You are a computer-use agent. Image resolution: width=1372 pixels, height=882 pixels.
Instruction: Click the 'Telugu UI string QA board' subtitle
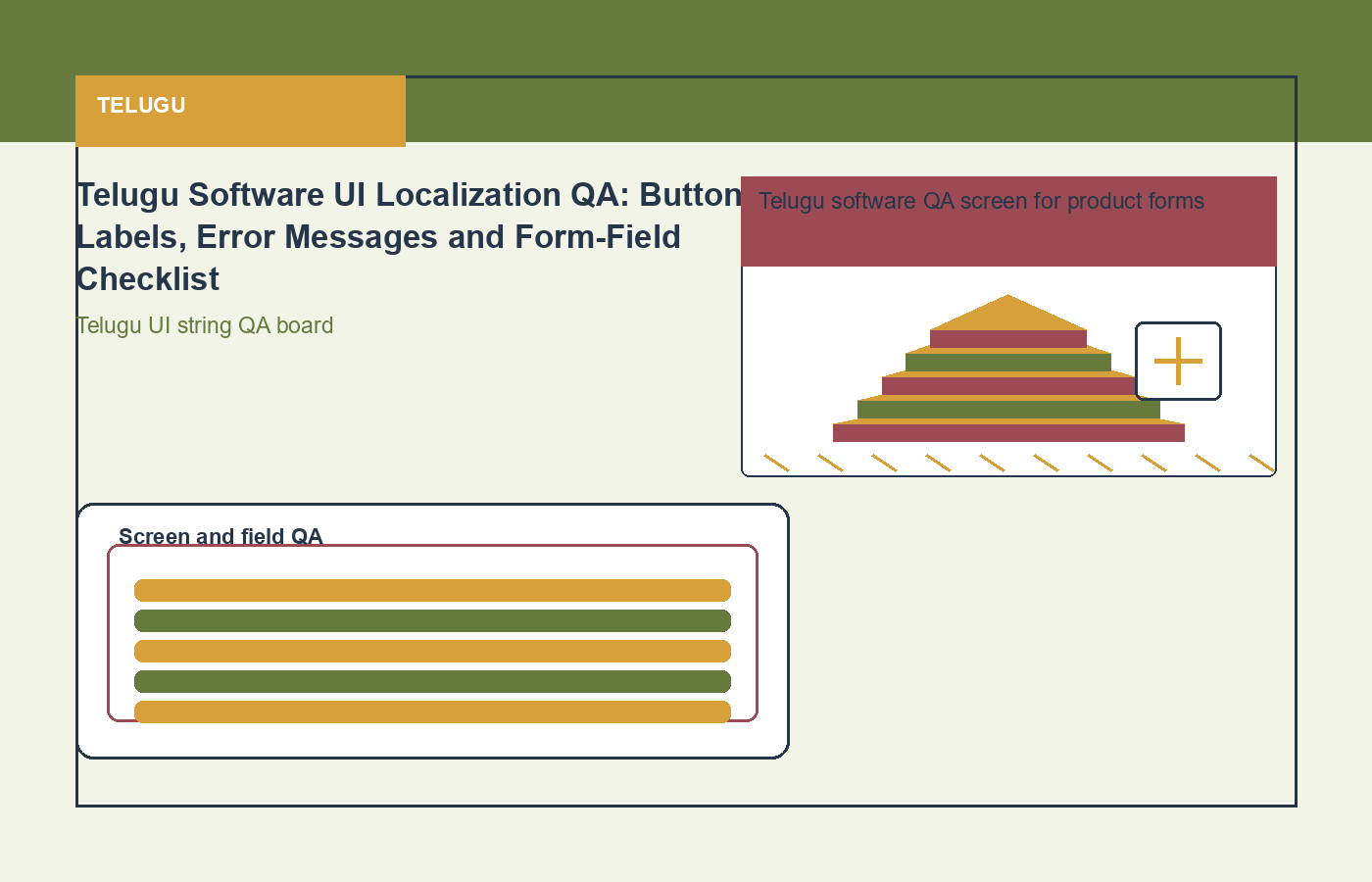(x=205, y=325)
